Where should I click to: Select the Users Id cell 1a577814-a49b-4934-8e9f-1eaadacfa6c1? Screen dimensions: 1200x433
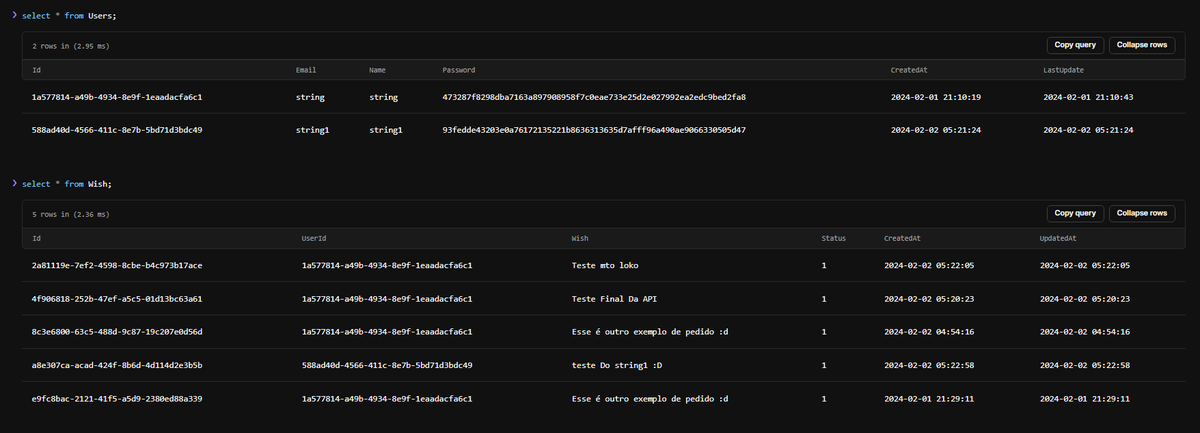click(117, 97)
